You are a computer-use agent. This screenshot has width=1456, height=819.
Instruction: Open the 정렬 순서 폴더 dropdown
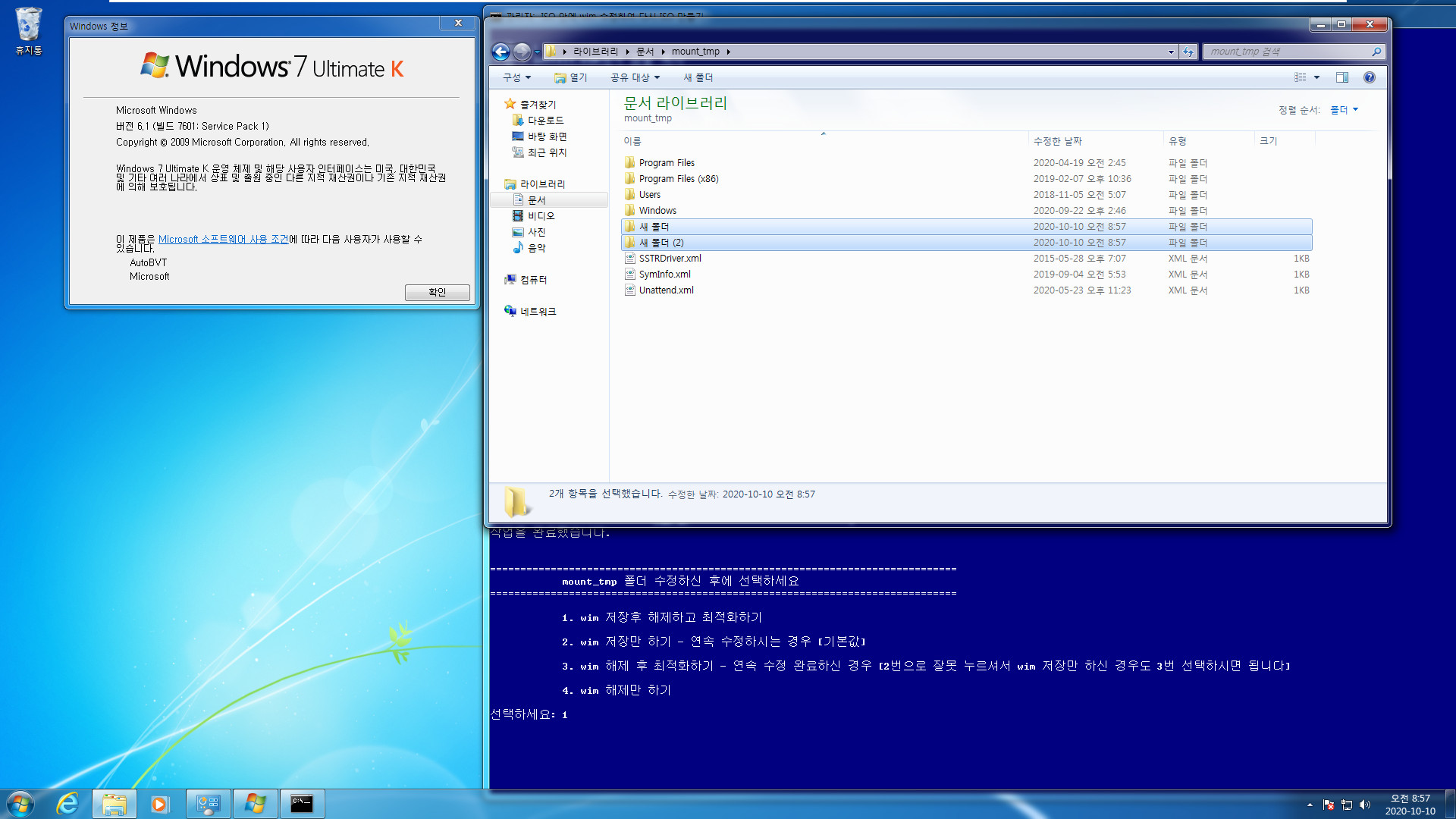[x=1344, y=110]
